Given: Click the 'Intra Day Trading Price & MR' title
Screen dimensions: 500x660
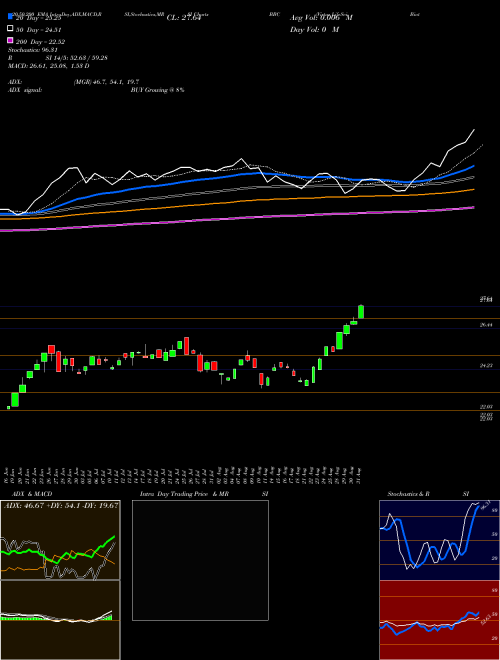Looking at the screenshot, I should [x=184, y=494].
